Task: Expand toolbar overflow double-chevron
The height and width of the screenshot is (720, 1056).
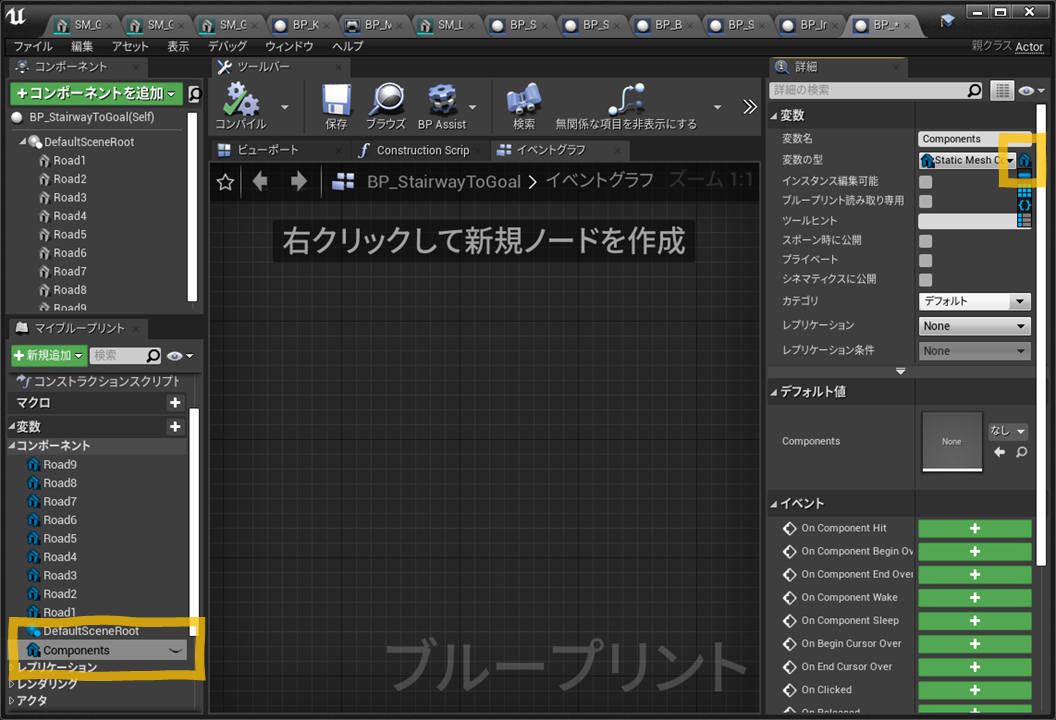Action: [750, 106]
